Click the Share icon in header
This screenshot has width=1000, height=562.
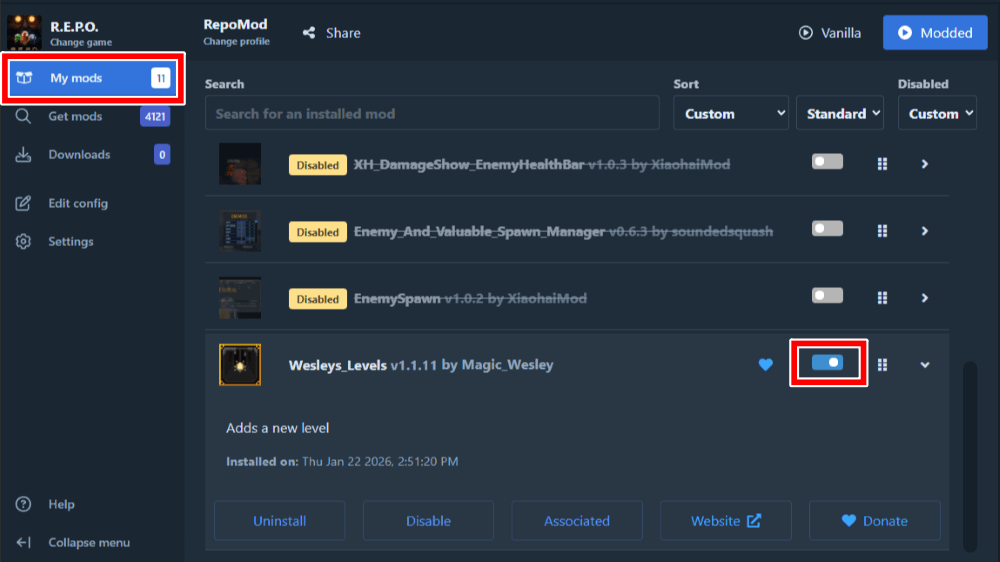click(309, 33)
